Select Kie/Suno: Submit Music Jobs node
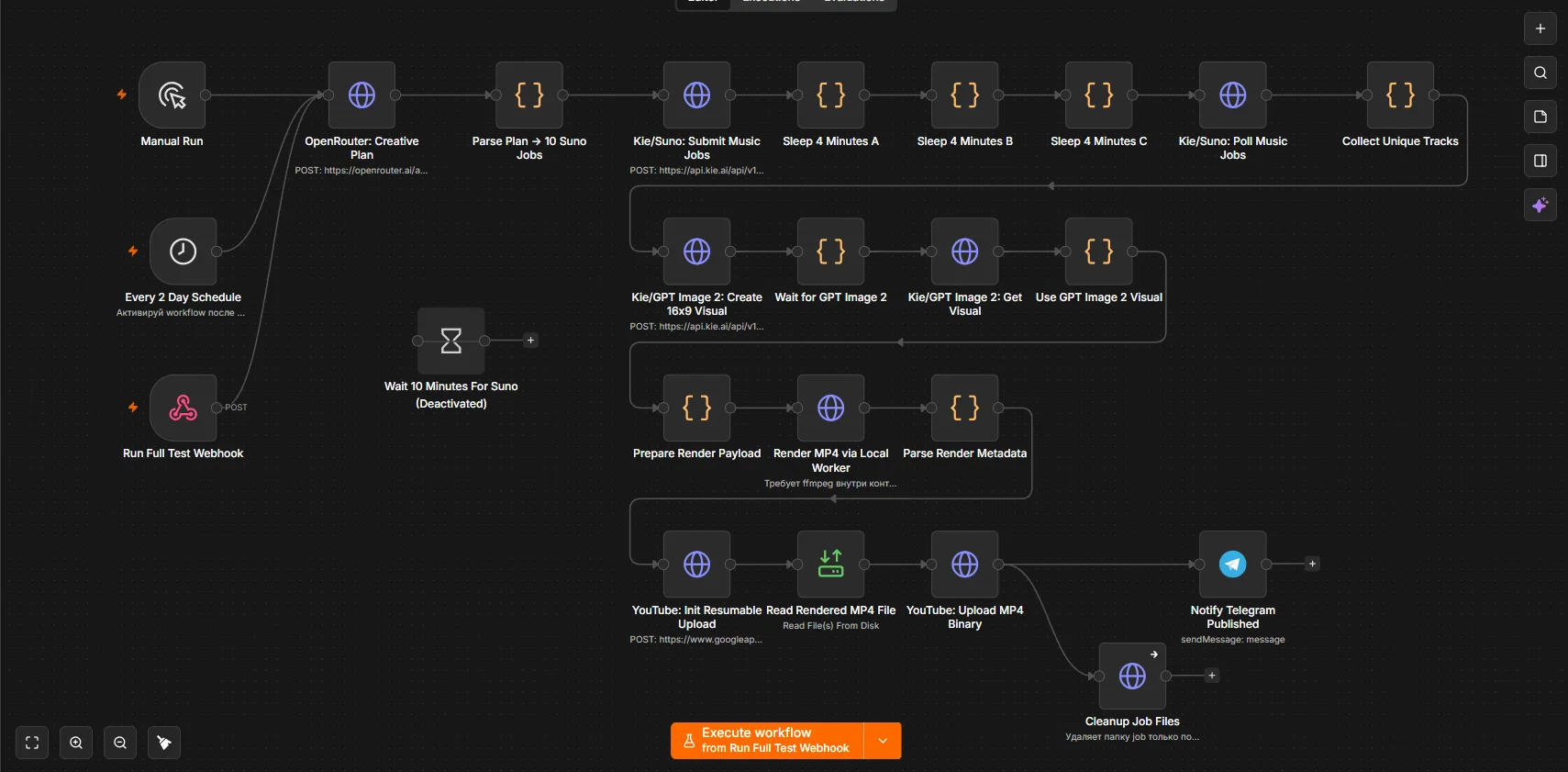 [696, 95]
